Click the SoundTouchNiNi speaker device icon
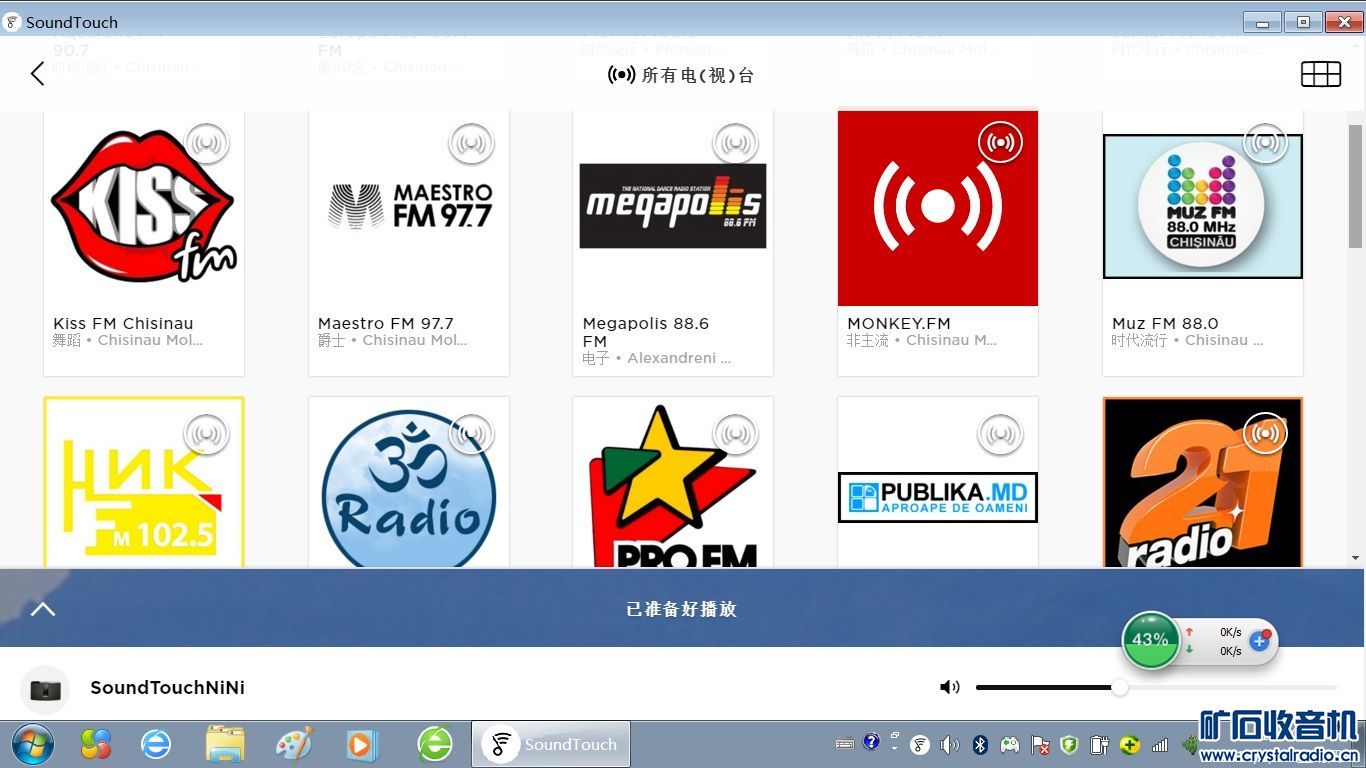1366x768 pixels. point(45,689)
